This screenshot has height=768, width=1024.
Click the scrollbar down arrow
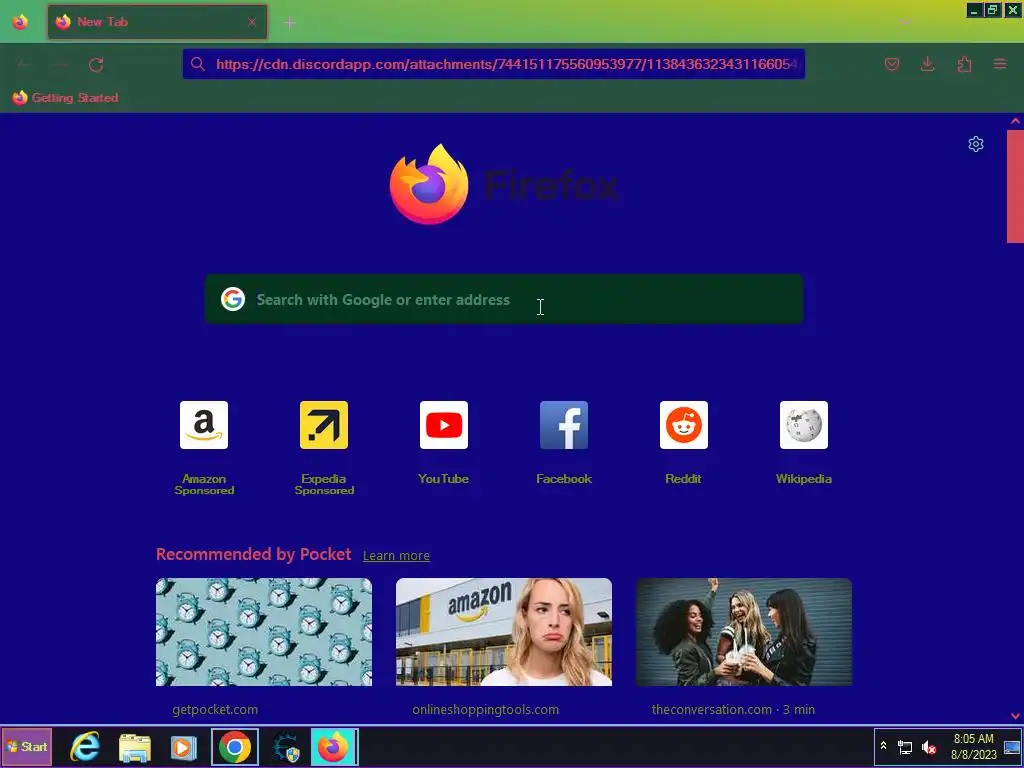point(1015,716)
